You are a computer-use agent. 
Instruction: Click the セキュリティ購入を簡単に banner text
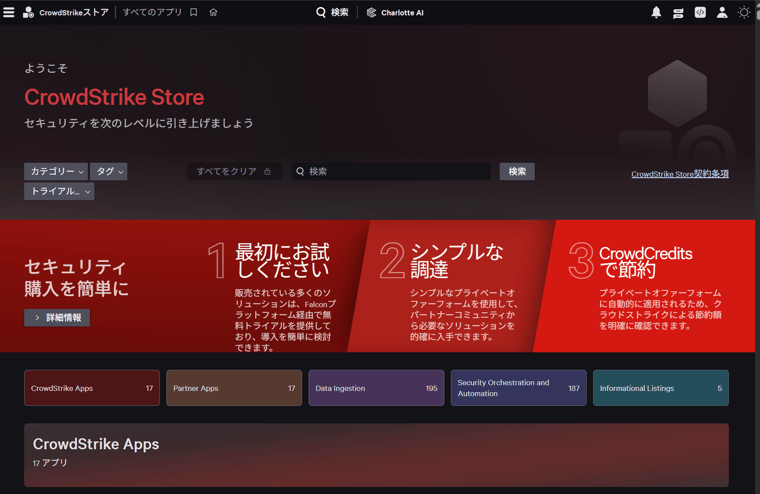(77, 277)
